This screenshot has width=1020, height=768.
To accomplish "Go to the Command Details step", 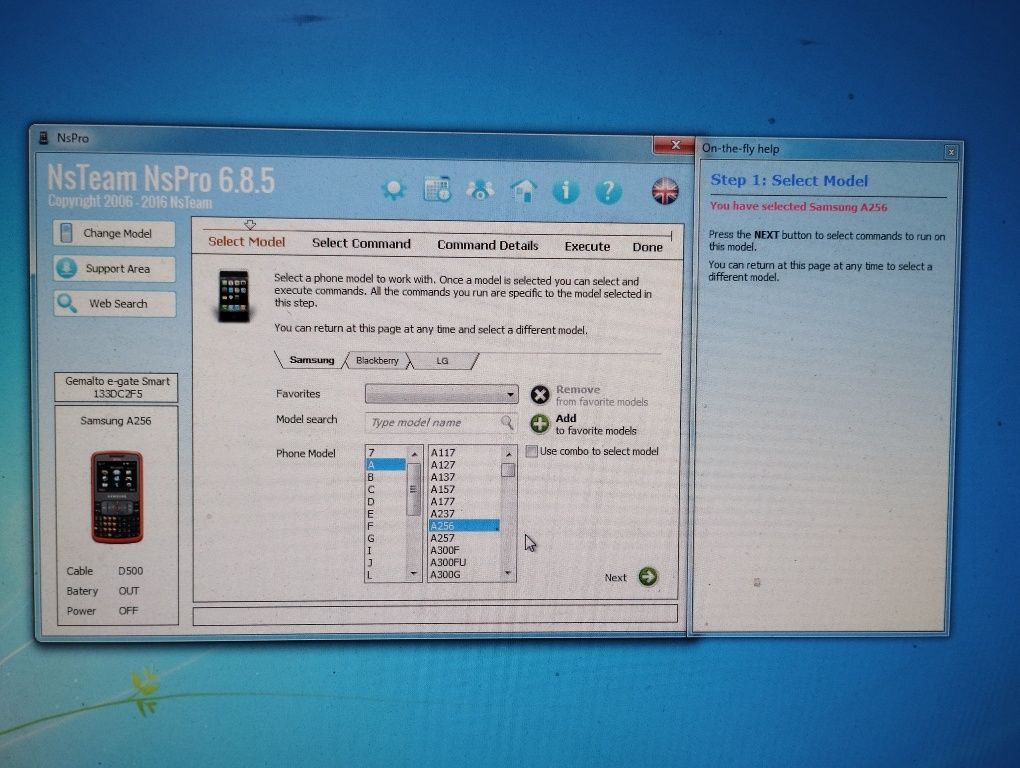I will point(488,245).
